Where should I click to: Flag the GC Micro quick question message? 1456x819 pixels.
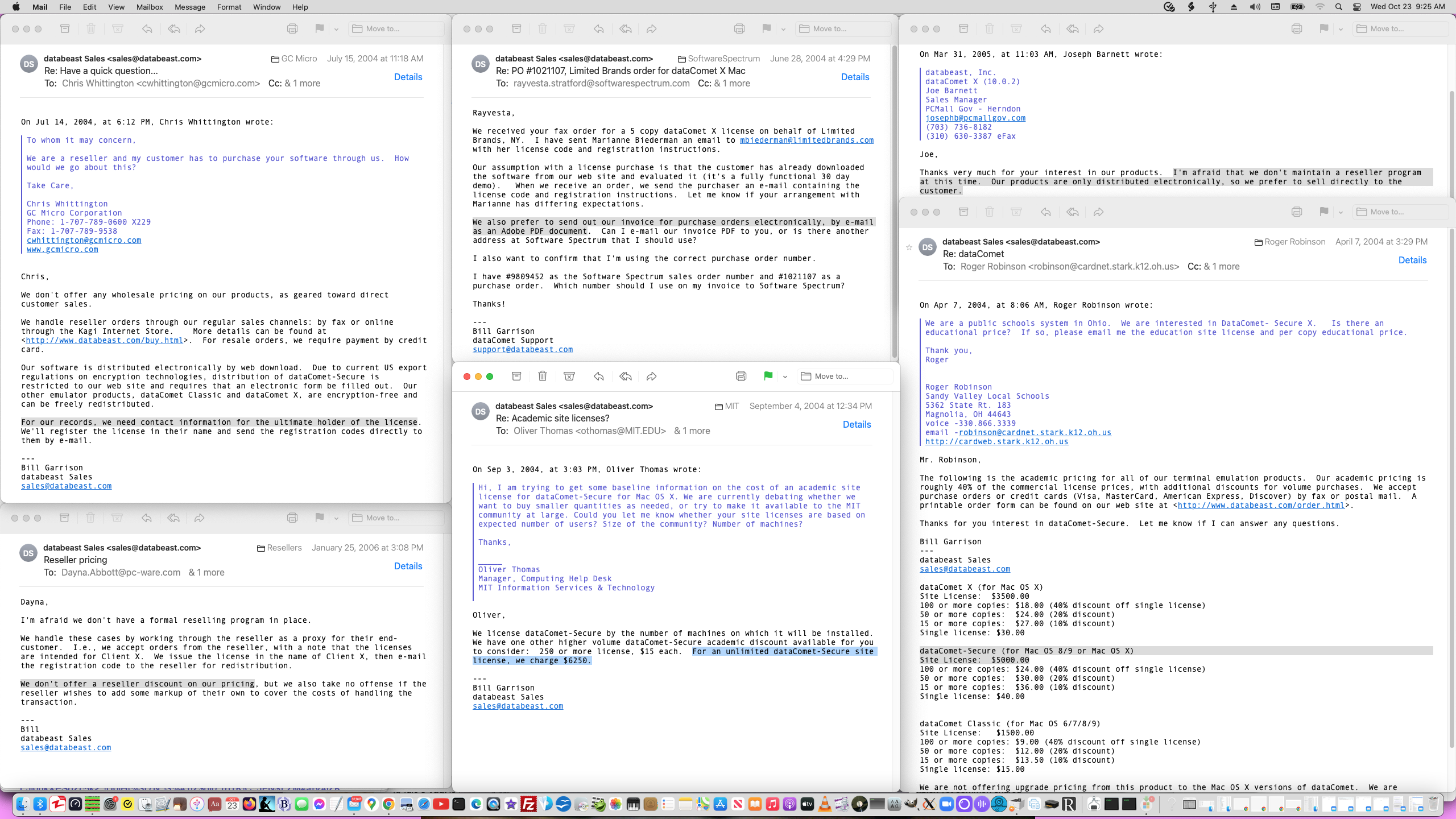pos(320,29)
